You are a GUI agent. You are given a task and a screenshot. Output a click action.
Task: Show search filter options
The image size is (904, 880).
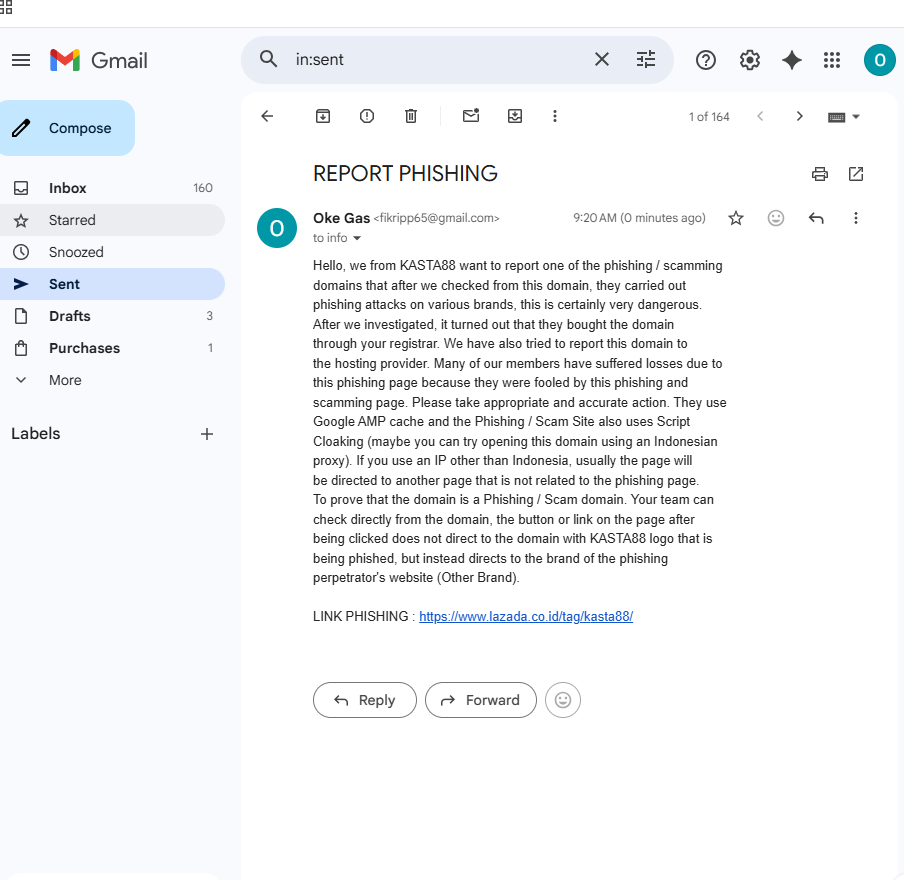click(x=646, y=59)
